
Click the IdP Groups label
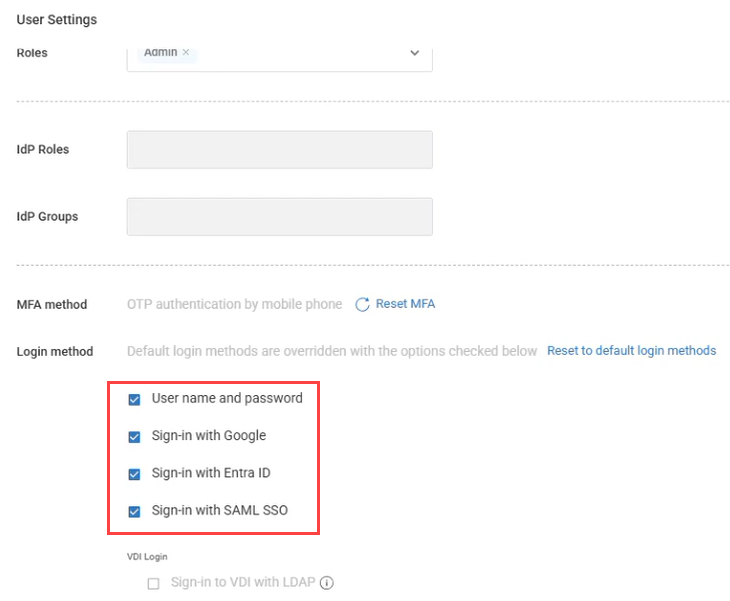point(47,216)
